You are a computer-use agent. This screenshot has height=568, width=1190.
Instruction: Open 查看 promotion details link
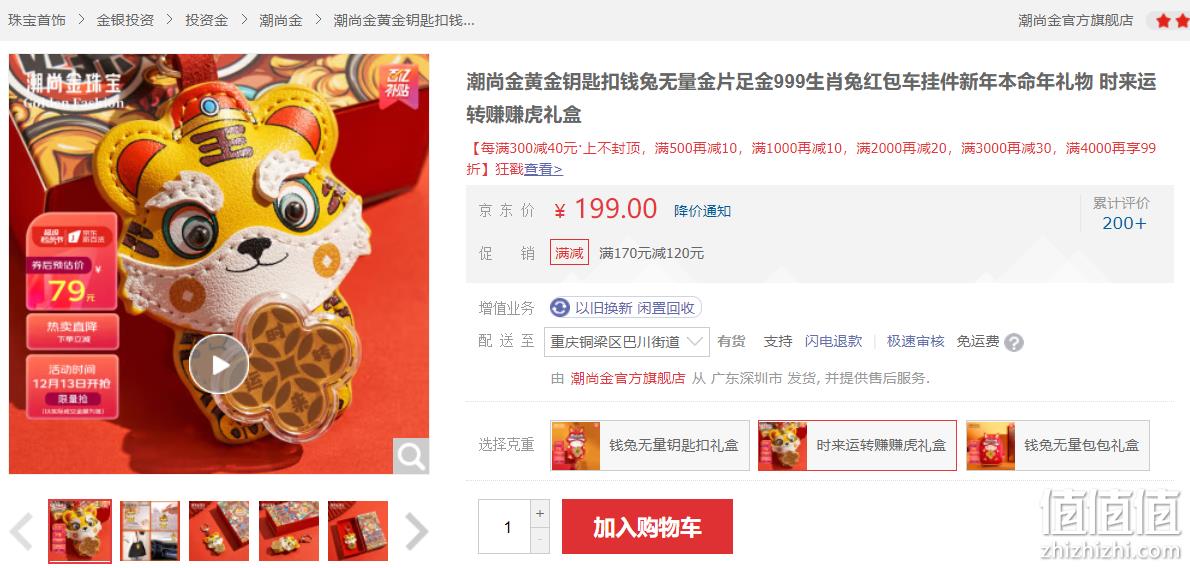point(543,169)
